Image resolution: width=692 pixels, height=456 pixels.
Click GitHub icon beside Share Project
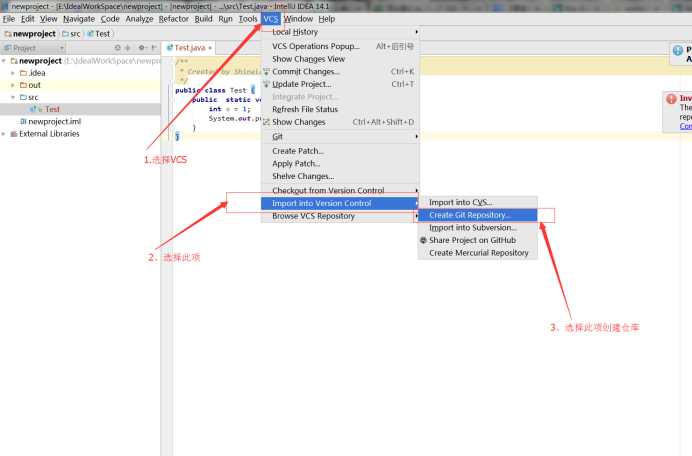(423, 240)
